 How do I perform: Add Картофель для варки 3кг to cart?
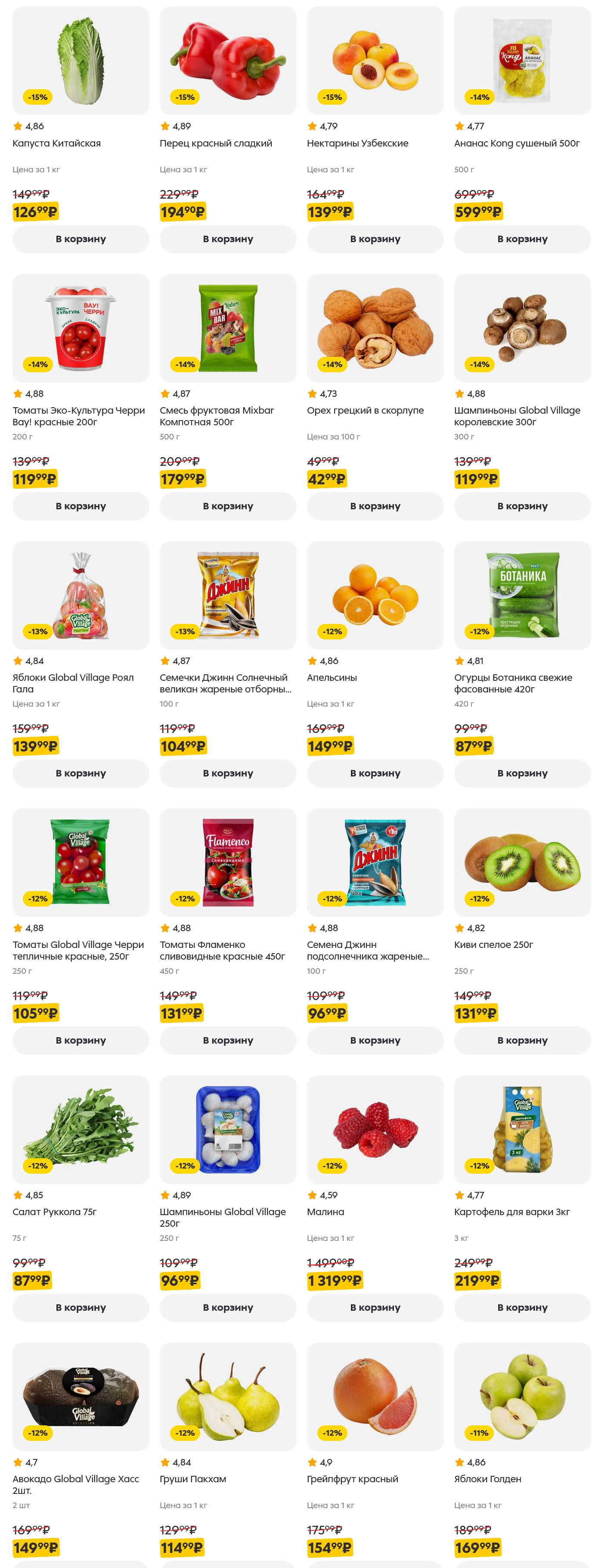pyautogui.click(x=522, y=1307)
